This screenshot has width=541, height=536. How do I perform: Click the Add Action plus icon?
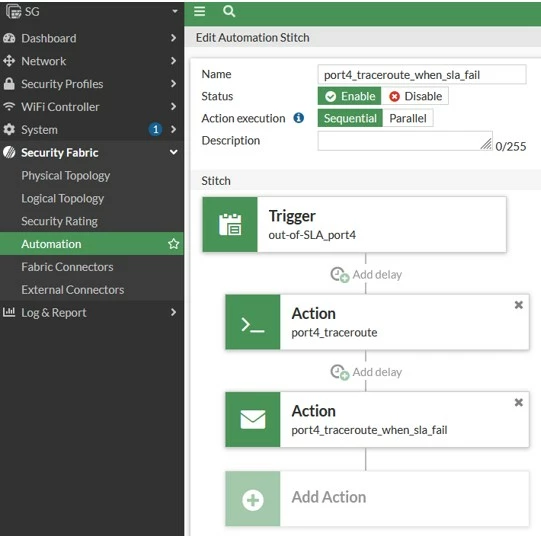point(253,499)
